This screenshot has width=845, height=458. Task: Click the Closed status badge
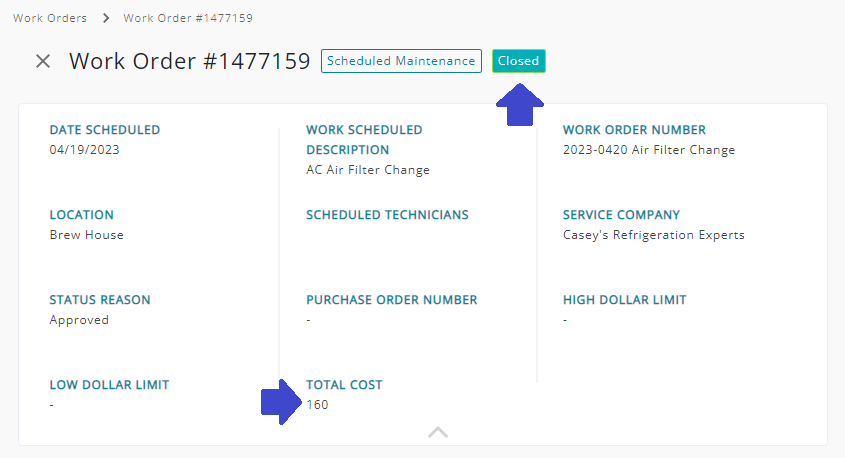pyautogui.click(x=518, y=61)
